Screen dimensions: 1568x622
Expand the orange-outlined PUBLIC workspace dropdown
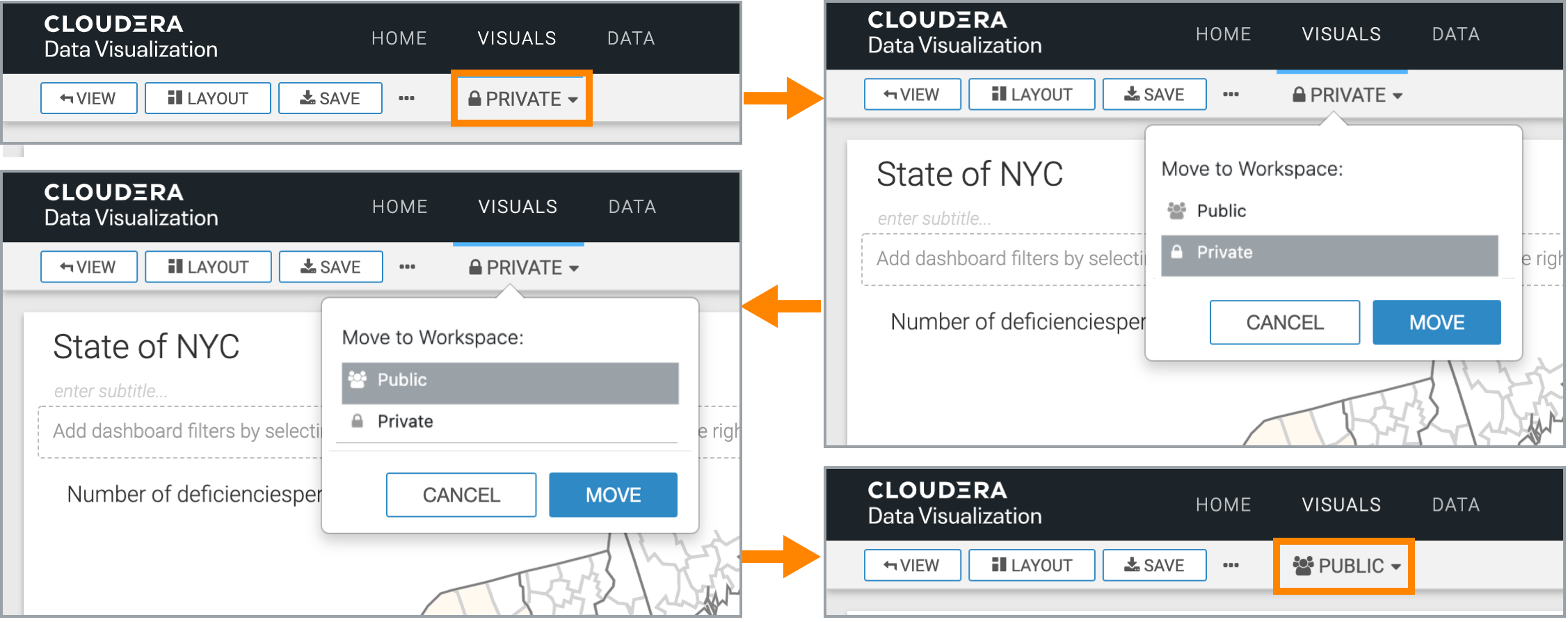pyautogui.click(x=1344, y=566)
